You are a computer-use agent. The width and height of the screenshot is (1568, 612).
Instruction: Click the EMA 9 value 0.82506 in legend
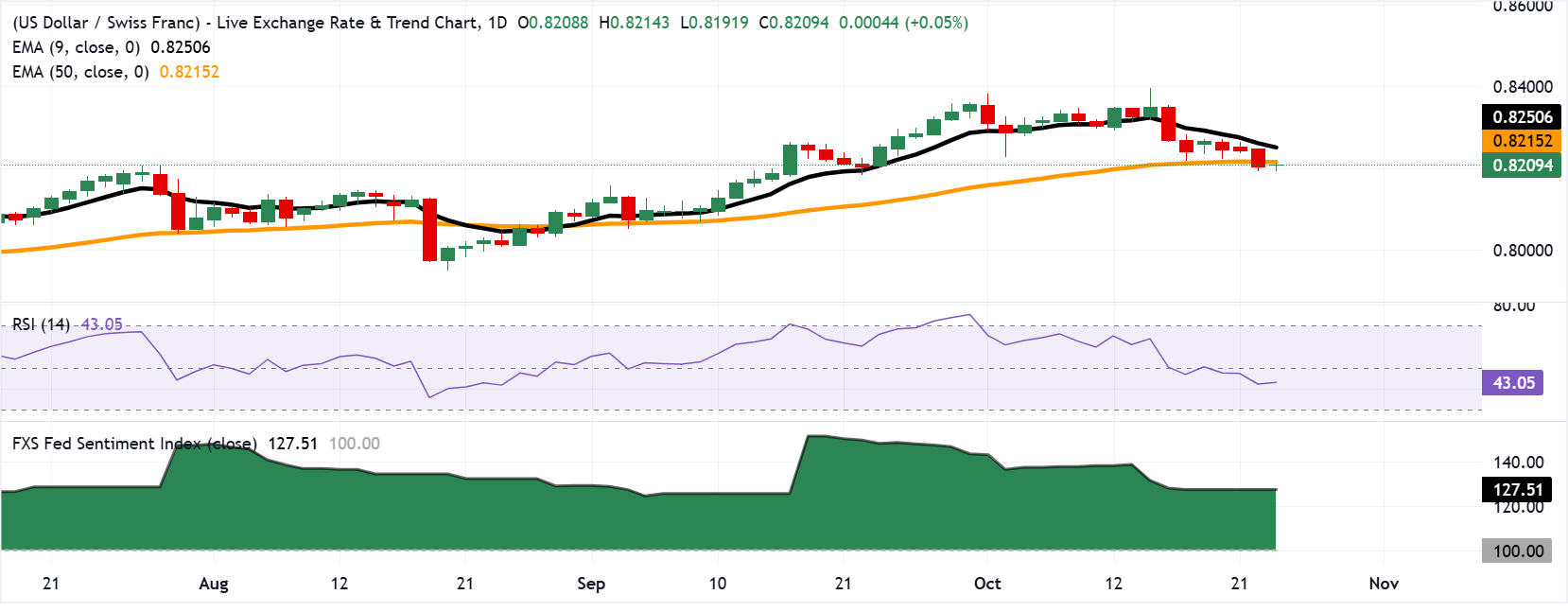(181, 47)
